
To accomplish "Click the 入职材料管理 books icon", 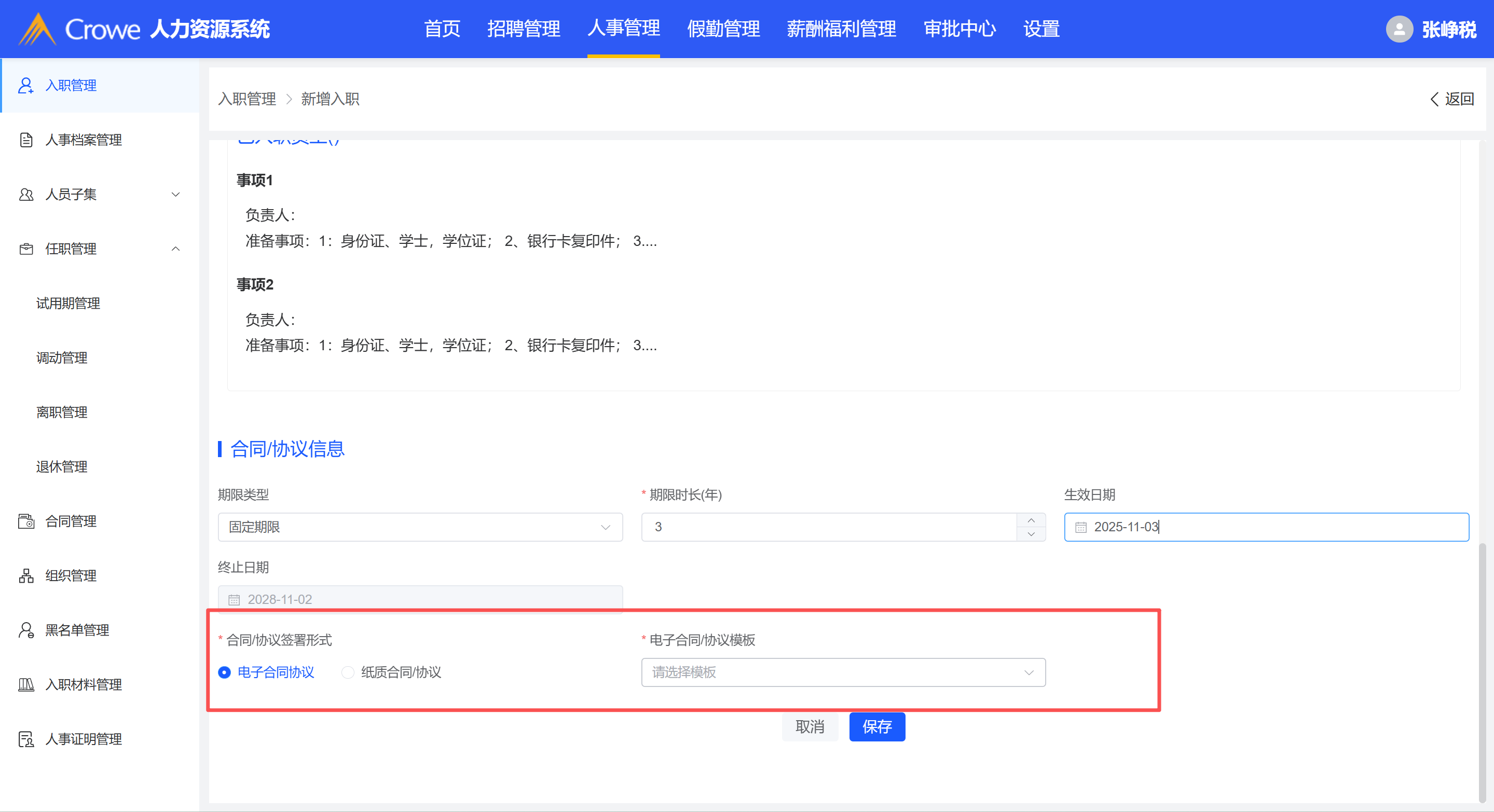I will [x=25, y=684].
